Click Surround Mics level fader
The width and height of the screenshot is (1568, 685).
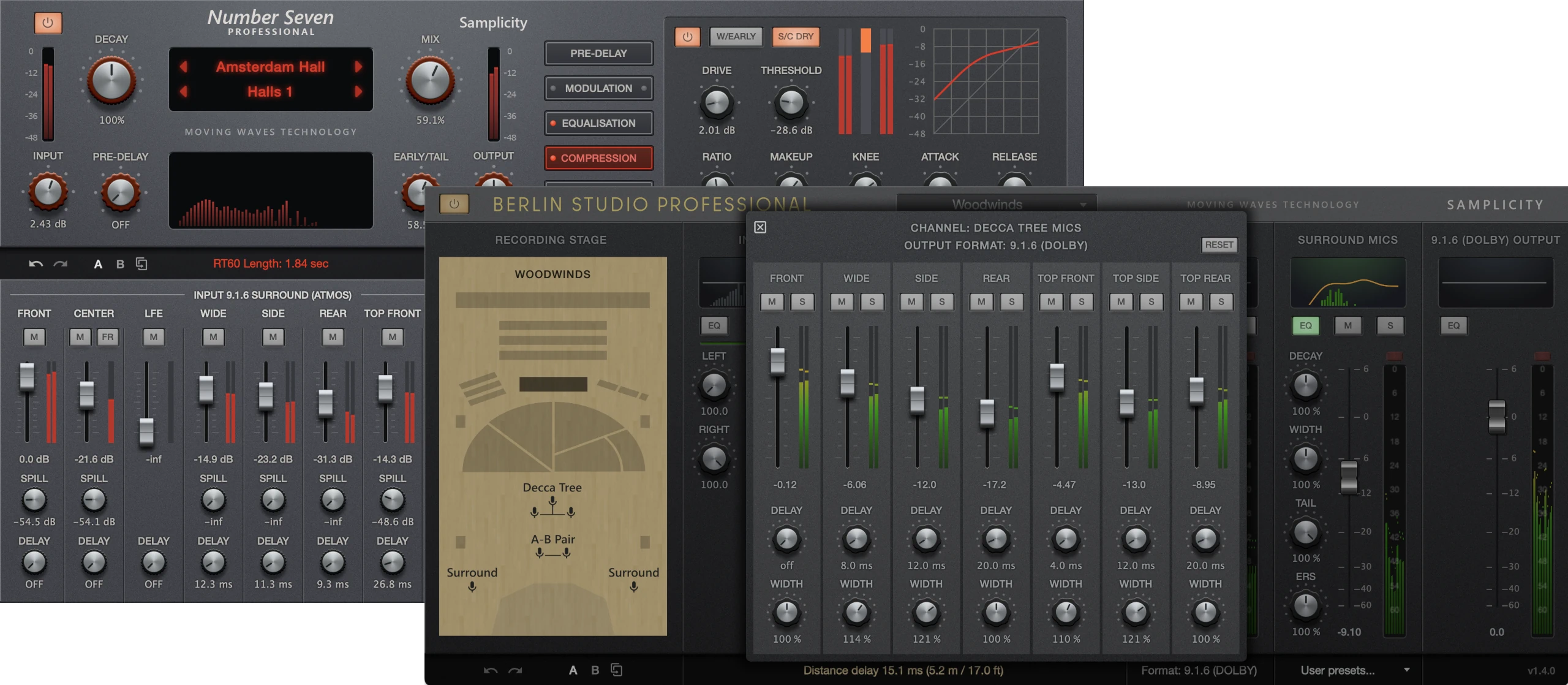coord(1349,477)
